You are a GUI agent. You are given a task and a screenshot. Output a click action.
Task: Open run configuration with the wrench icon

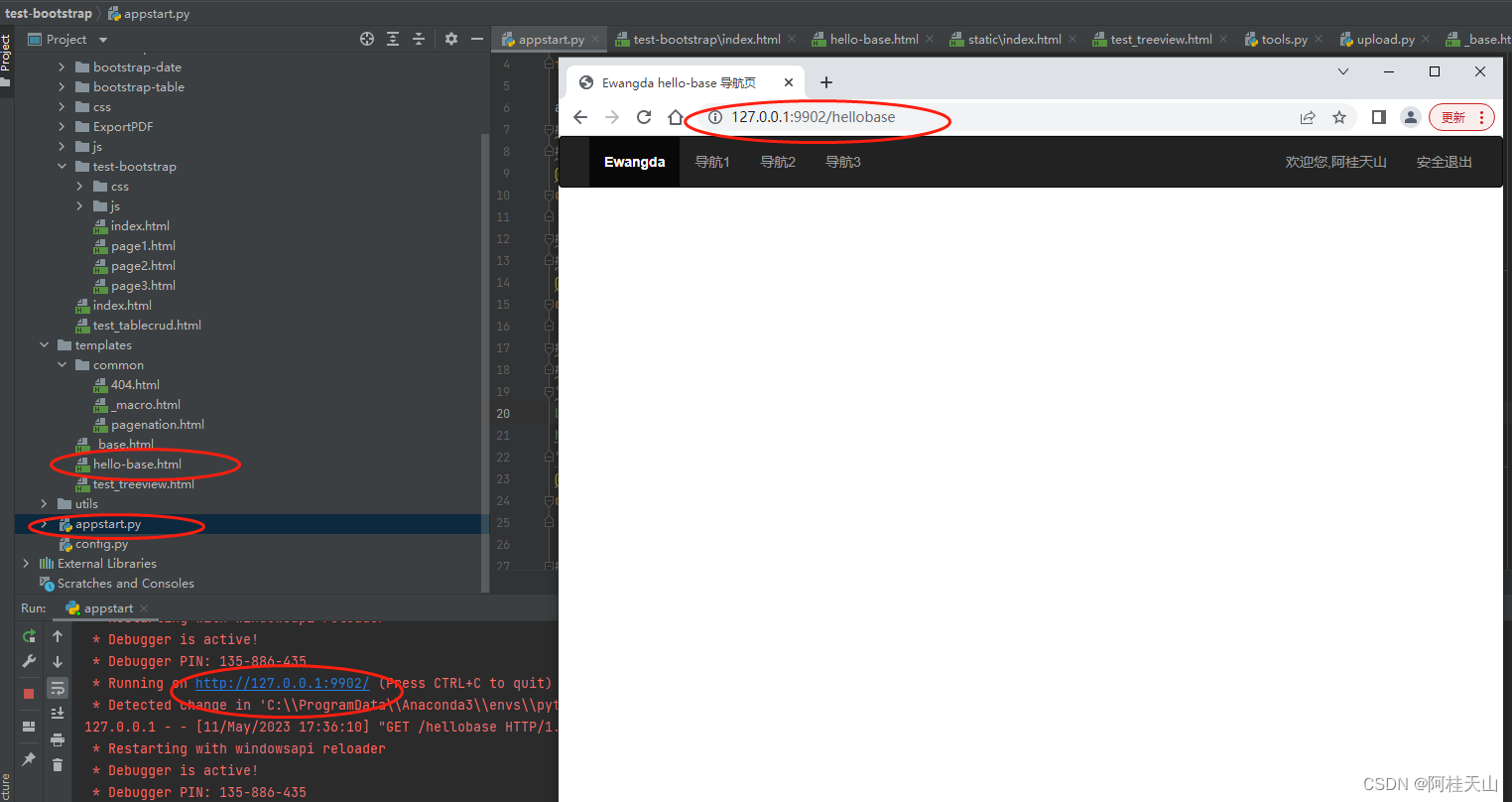(29, 661)
